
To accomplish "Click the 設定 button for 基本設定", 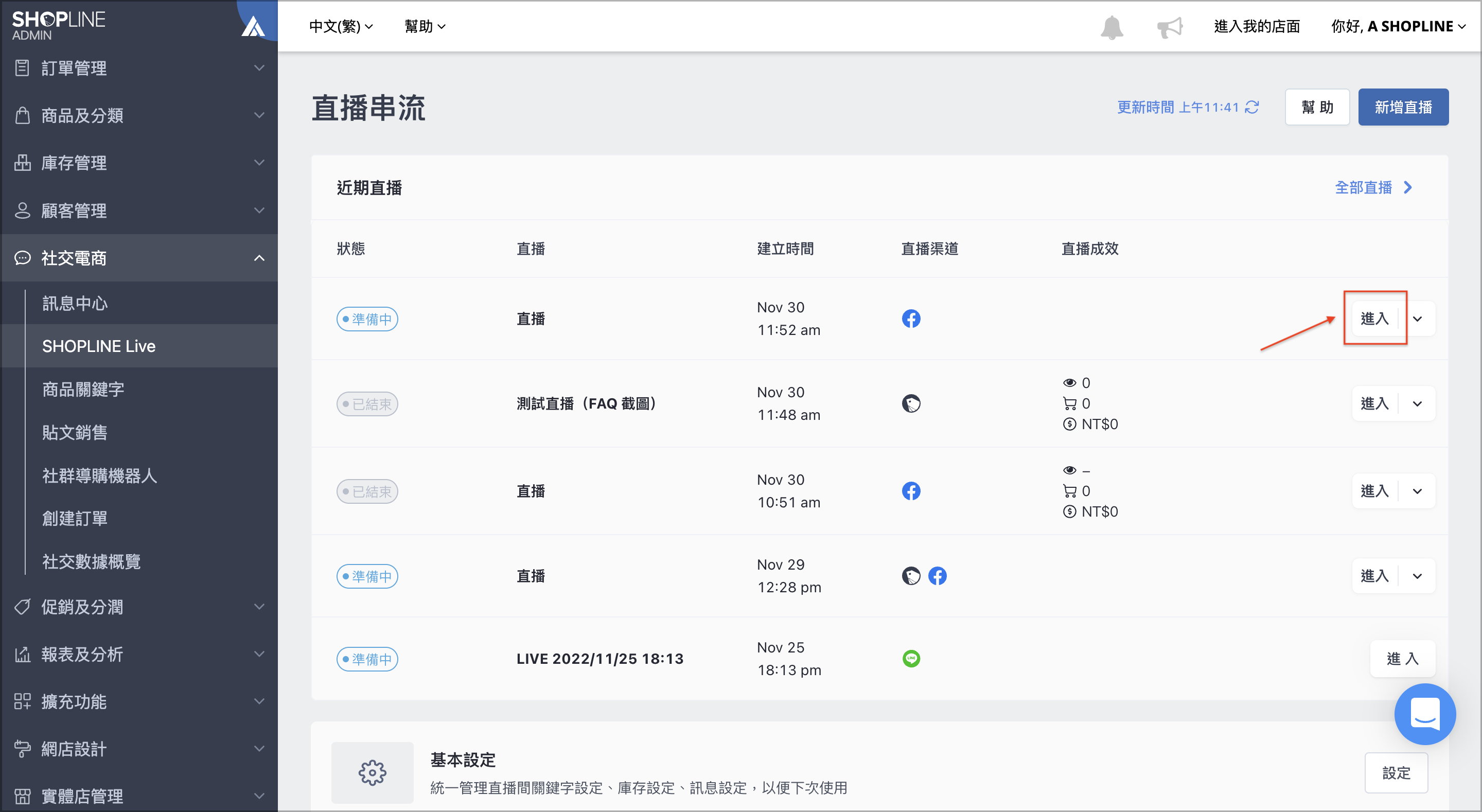I will click(x=1396, y=772).
